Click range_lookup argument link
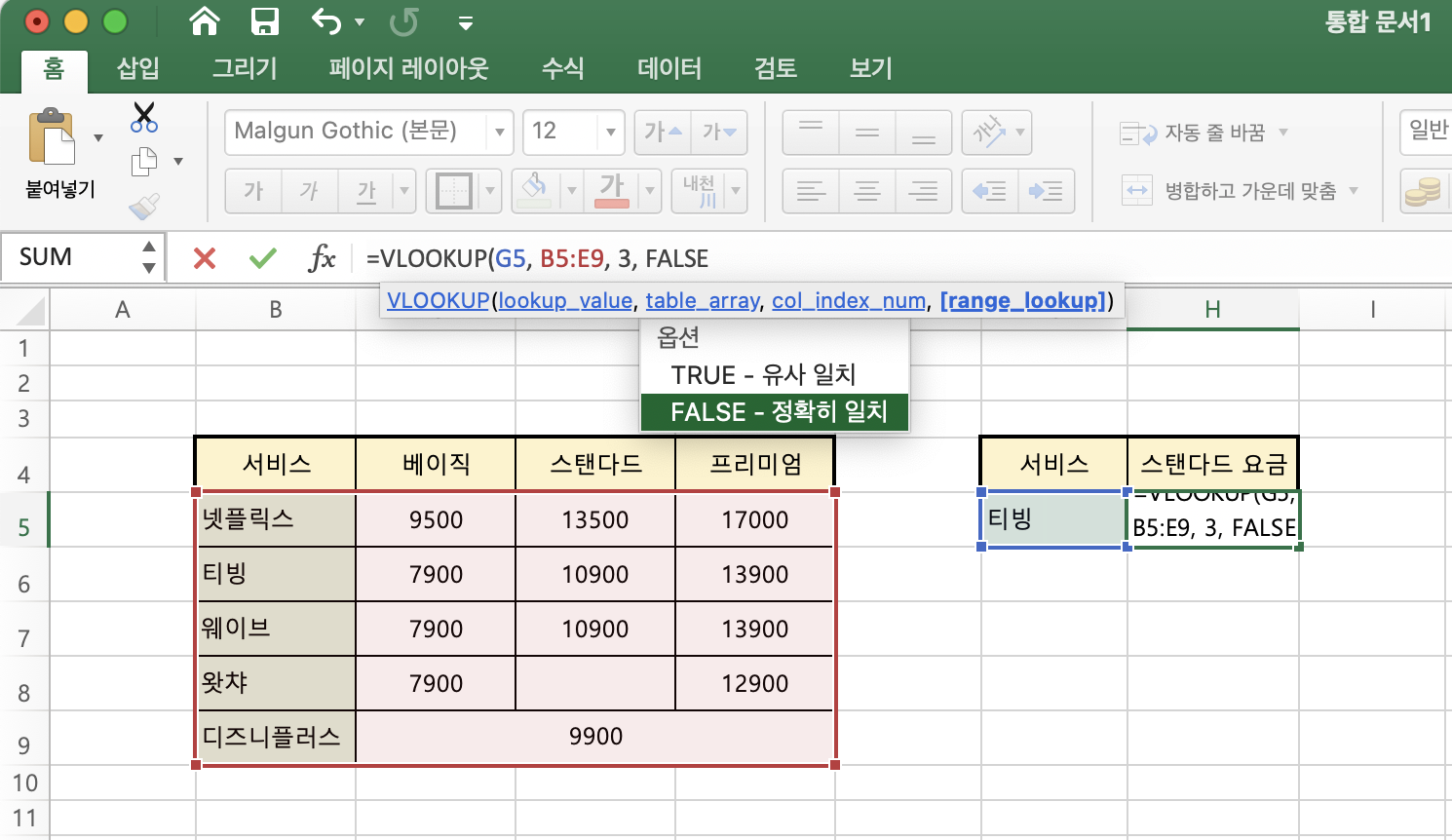Screen dimensions: 1452x840 click(1023, 300)
